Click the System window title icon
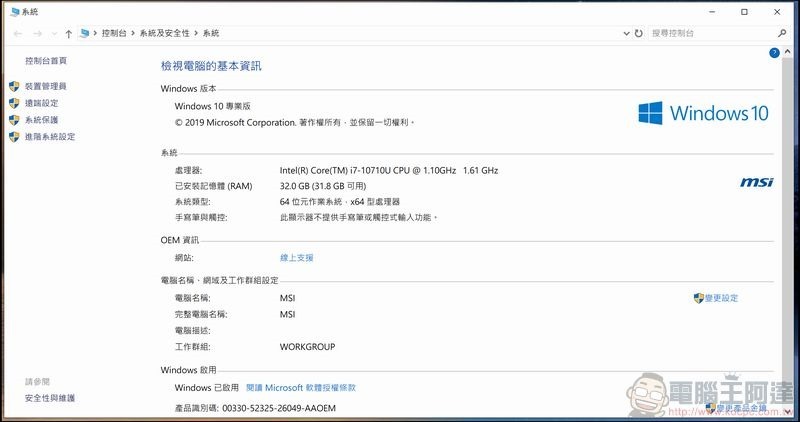Viewport: 800px width, 422px height. 15,12
